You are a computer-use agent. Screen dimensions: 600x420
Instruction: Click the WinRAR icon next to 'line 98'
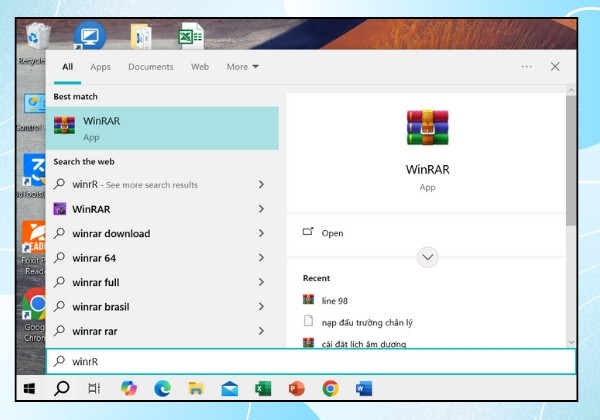(308, 299)
